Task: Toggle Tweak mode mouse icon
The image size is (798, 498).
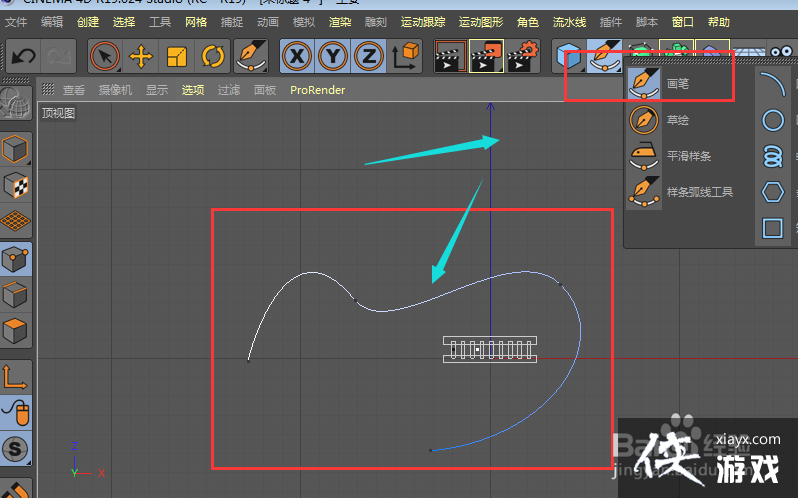Action: click(15, 413)
